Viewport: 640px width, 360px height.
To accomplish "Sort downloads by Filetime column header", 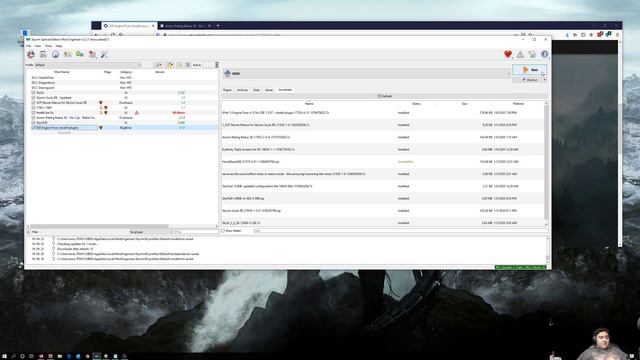I will 518,104.
